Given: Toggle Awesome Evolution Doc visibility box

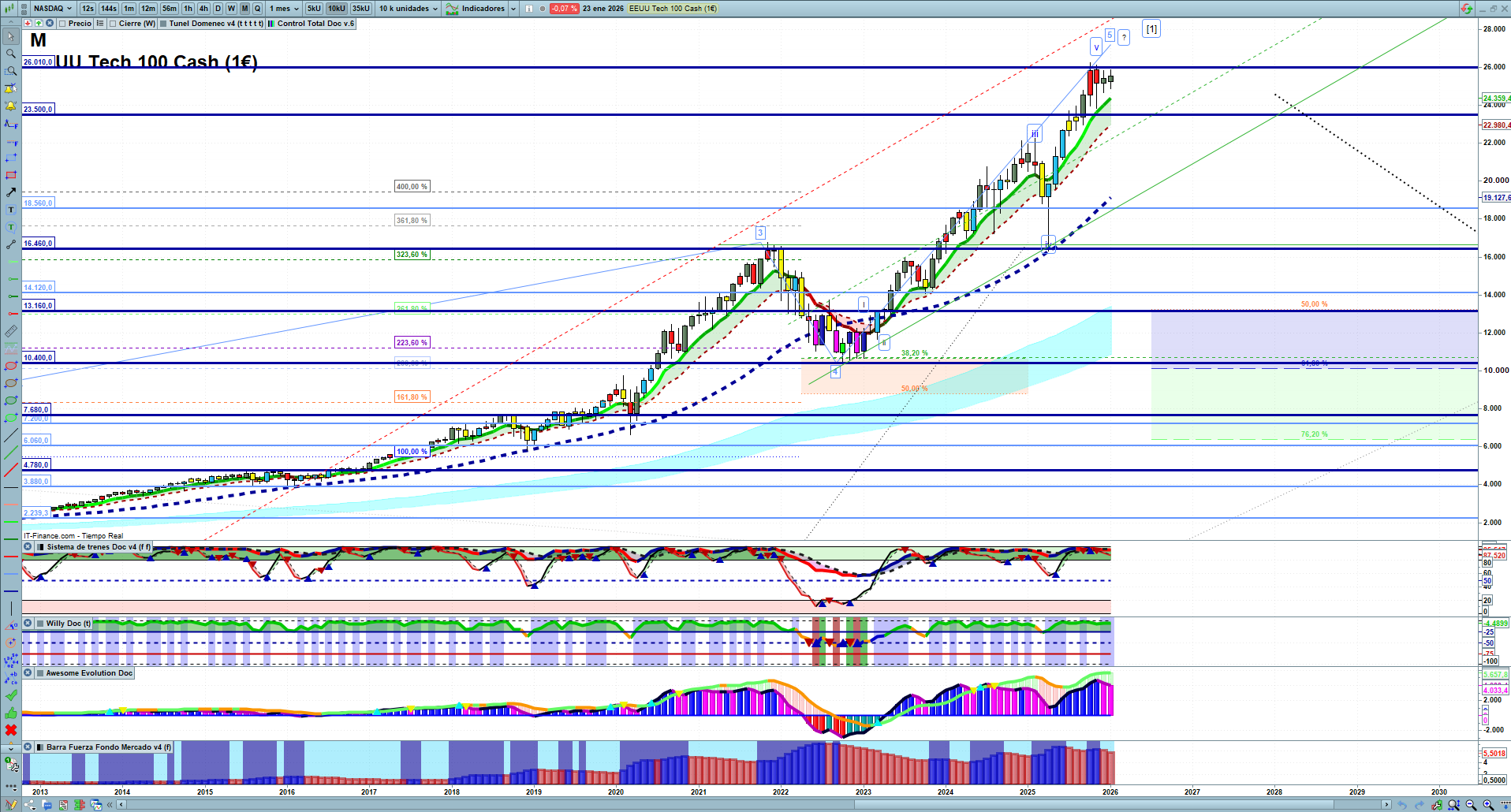Looking at the screenshot, I should coord(39,673).
